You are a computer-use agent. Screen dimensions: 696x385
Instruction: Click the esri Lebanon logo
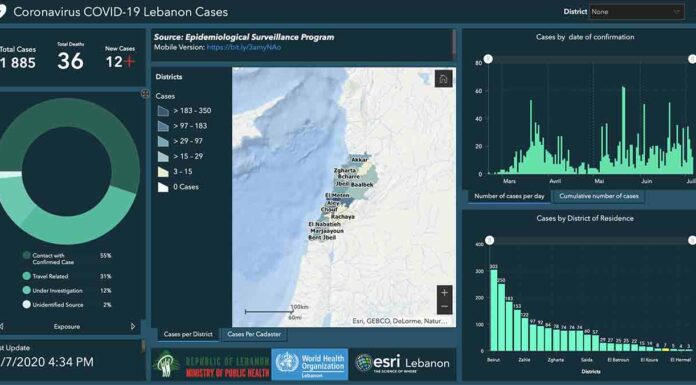[402, 363]
